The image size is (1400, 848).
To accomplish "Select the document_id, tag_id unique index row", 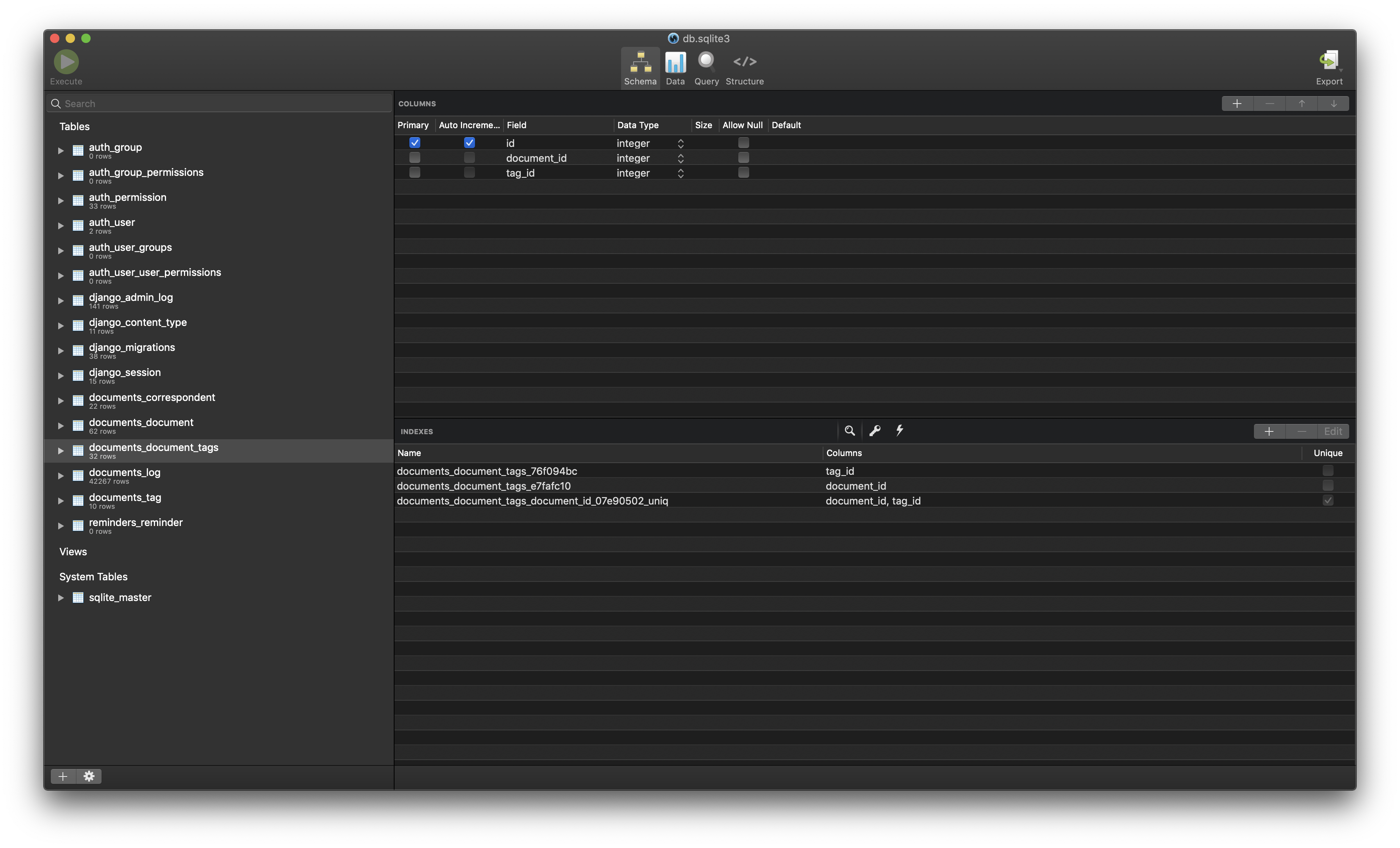I will (875, 500).
